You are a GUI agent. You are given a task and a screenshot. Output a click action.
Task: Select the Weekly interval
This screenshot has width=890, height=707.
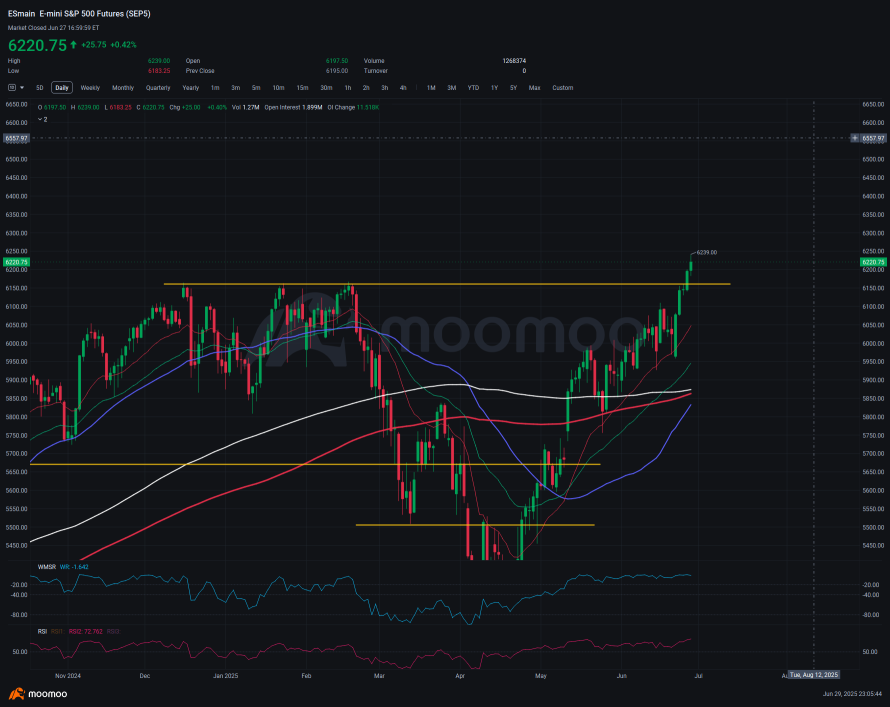click(x=90, y=87)
